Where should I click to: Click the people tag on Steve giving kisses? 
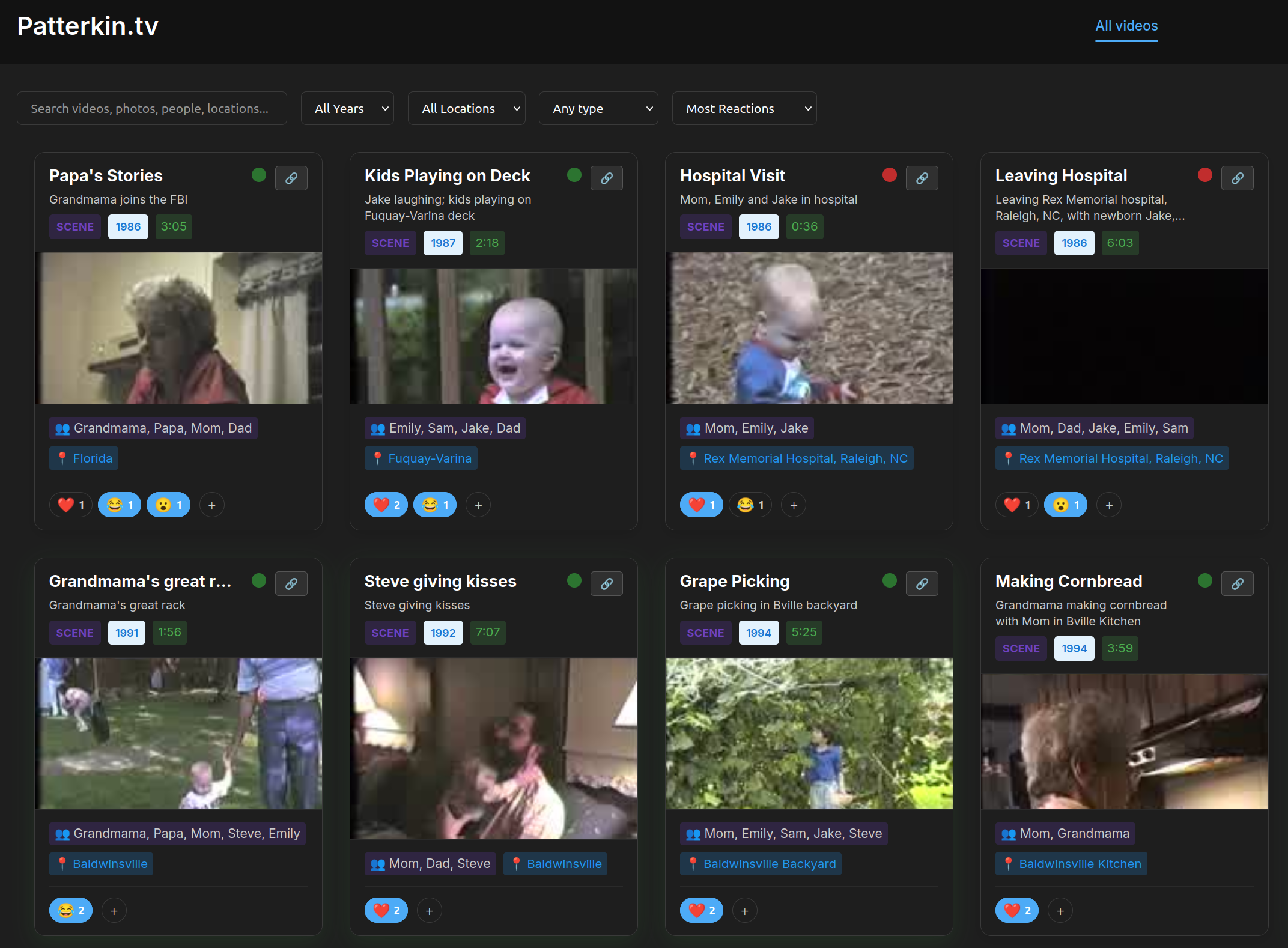(x=430, y=863)
